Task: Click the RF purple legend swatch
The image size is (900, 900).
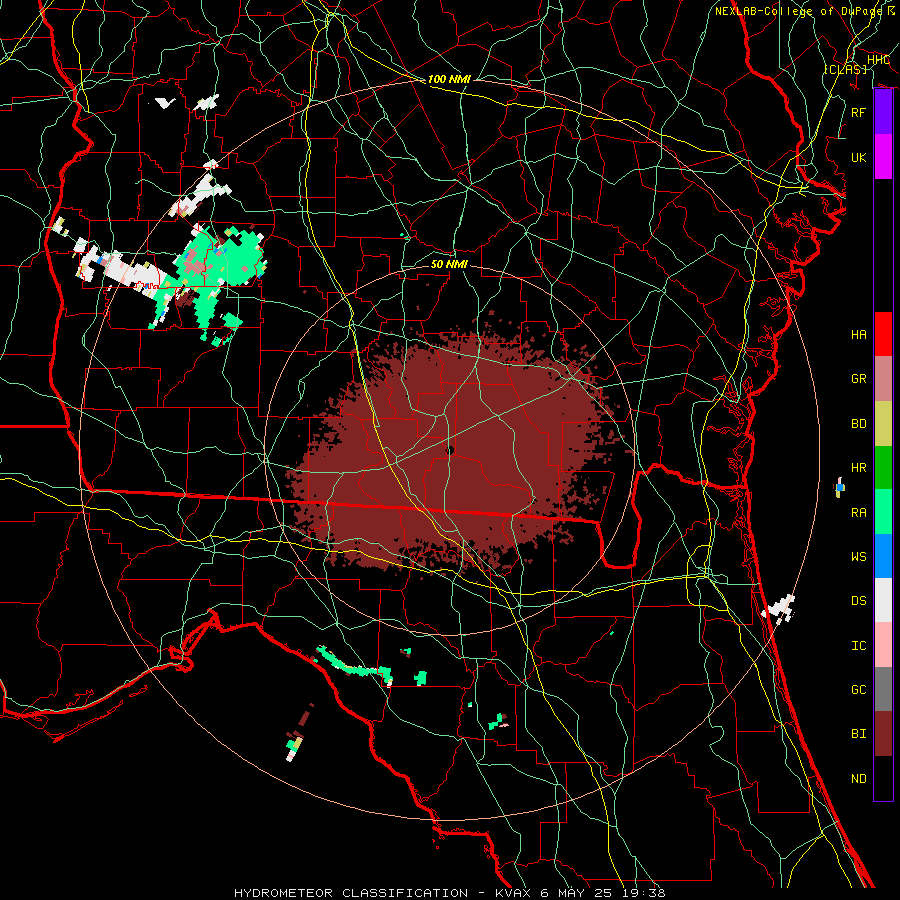Action: pos(883,112)
